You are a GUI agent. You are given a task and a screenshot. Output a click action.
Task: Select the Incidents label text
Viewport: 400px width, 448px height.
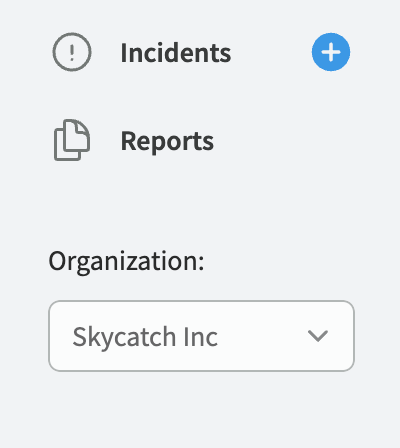pos(176,53)
